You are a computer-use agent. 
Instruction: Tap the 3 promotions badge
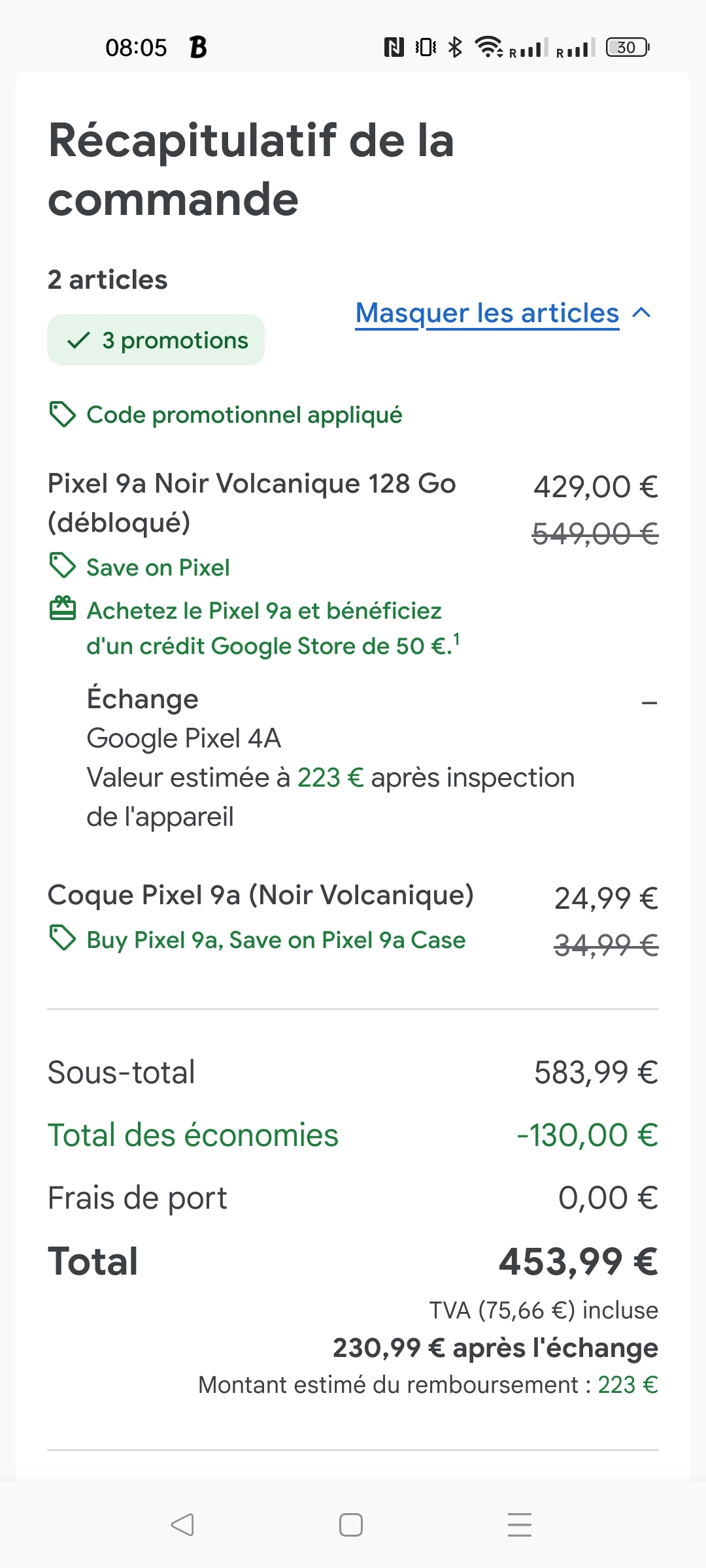pos(156,340)
